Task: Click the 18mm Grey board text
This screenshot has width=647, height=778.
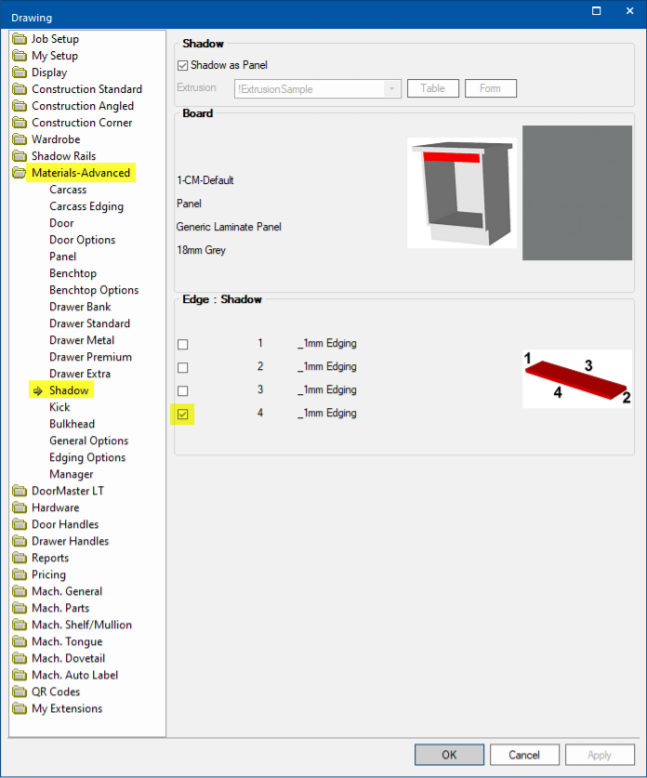Action: click(x=201, y=250)
